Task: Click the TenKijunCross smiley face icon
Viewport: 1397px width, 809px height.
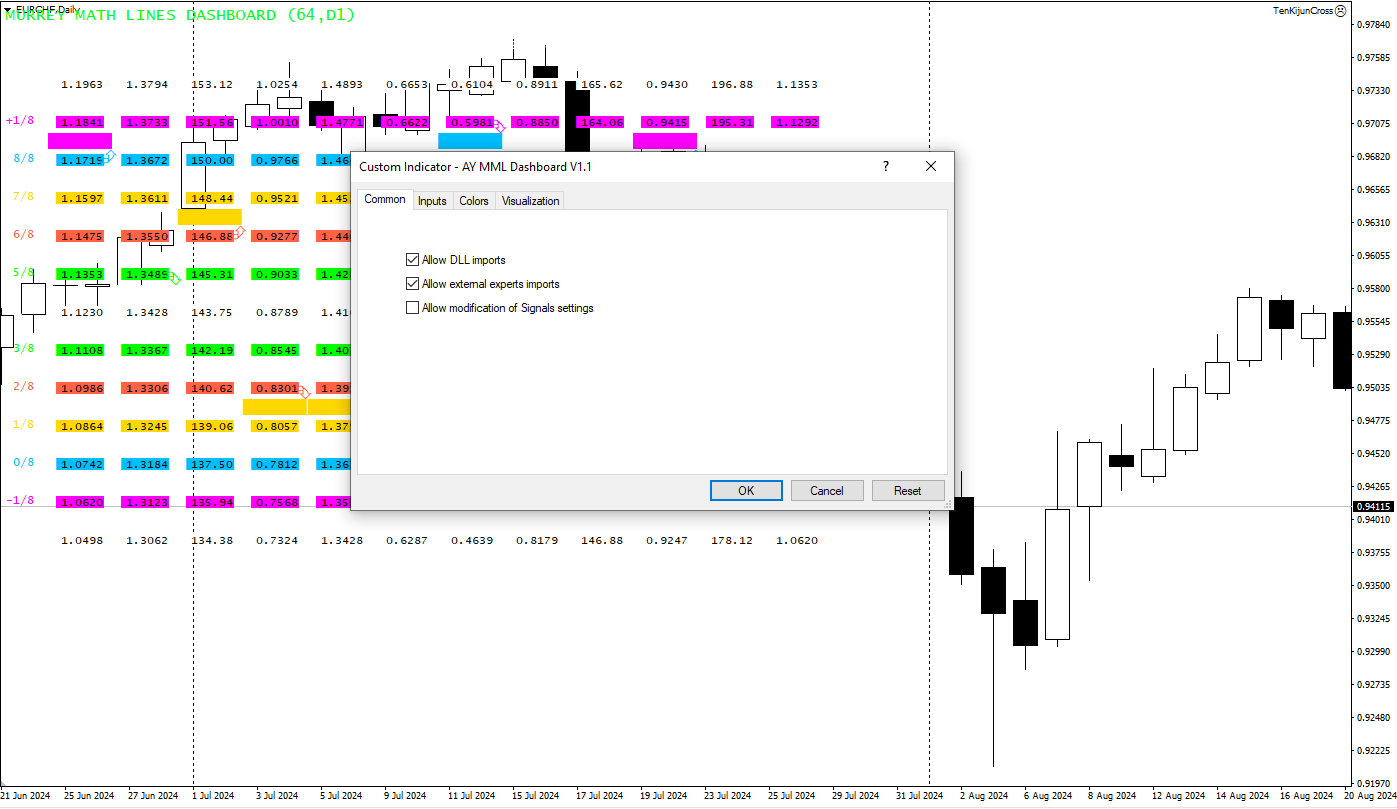Action: click(x=1341, y=10)
